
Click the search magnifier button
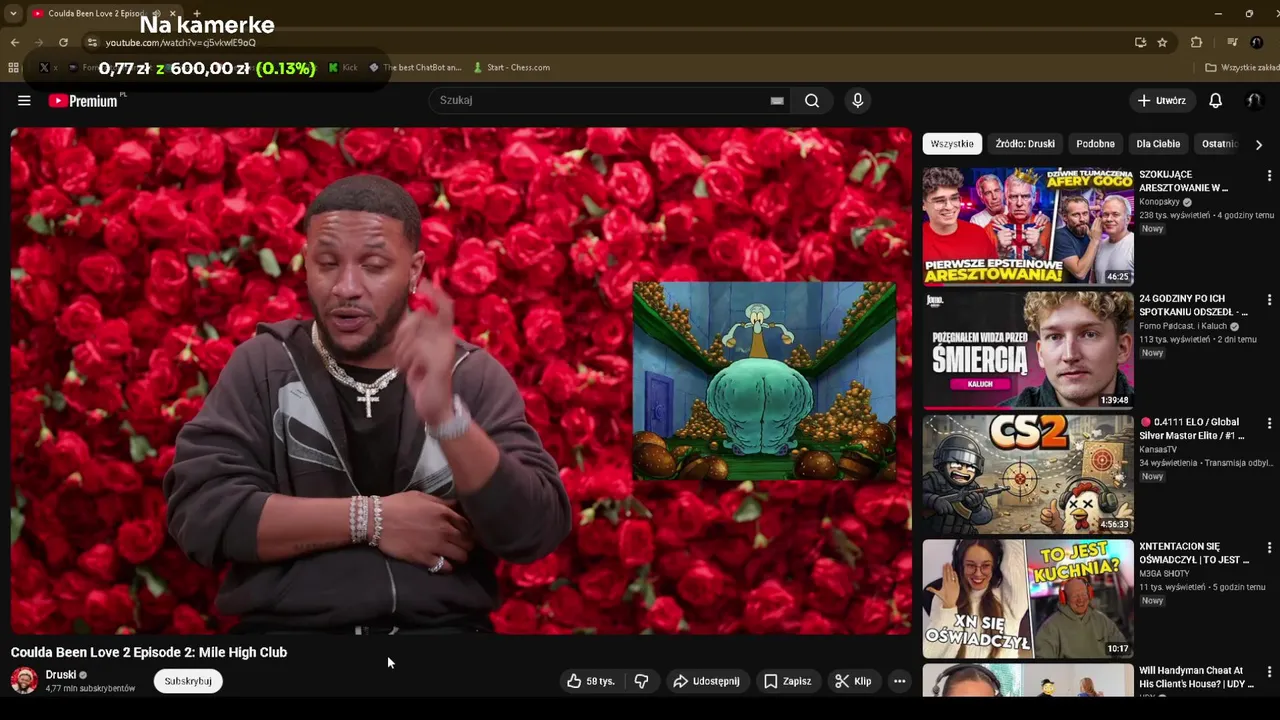tap(812, 100)
